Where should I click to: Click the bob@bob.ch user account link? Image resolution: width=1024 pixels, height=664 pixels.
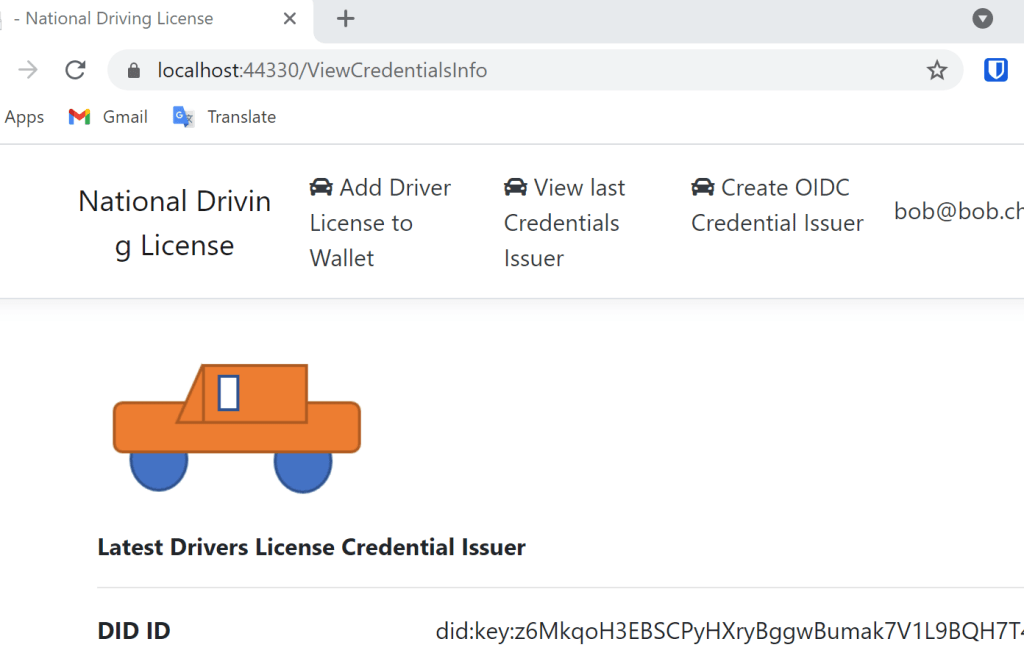coord(958,211)
